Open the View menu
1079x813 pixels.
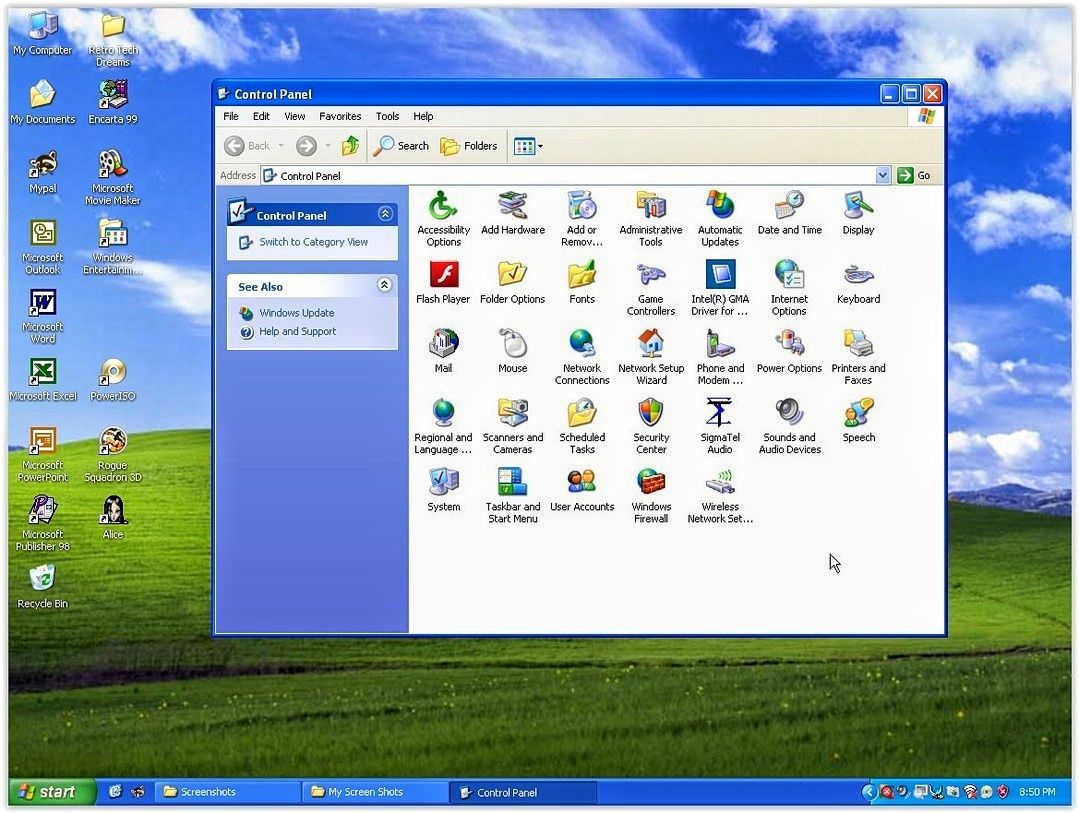(x=295, y=116)
